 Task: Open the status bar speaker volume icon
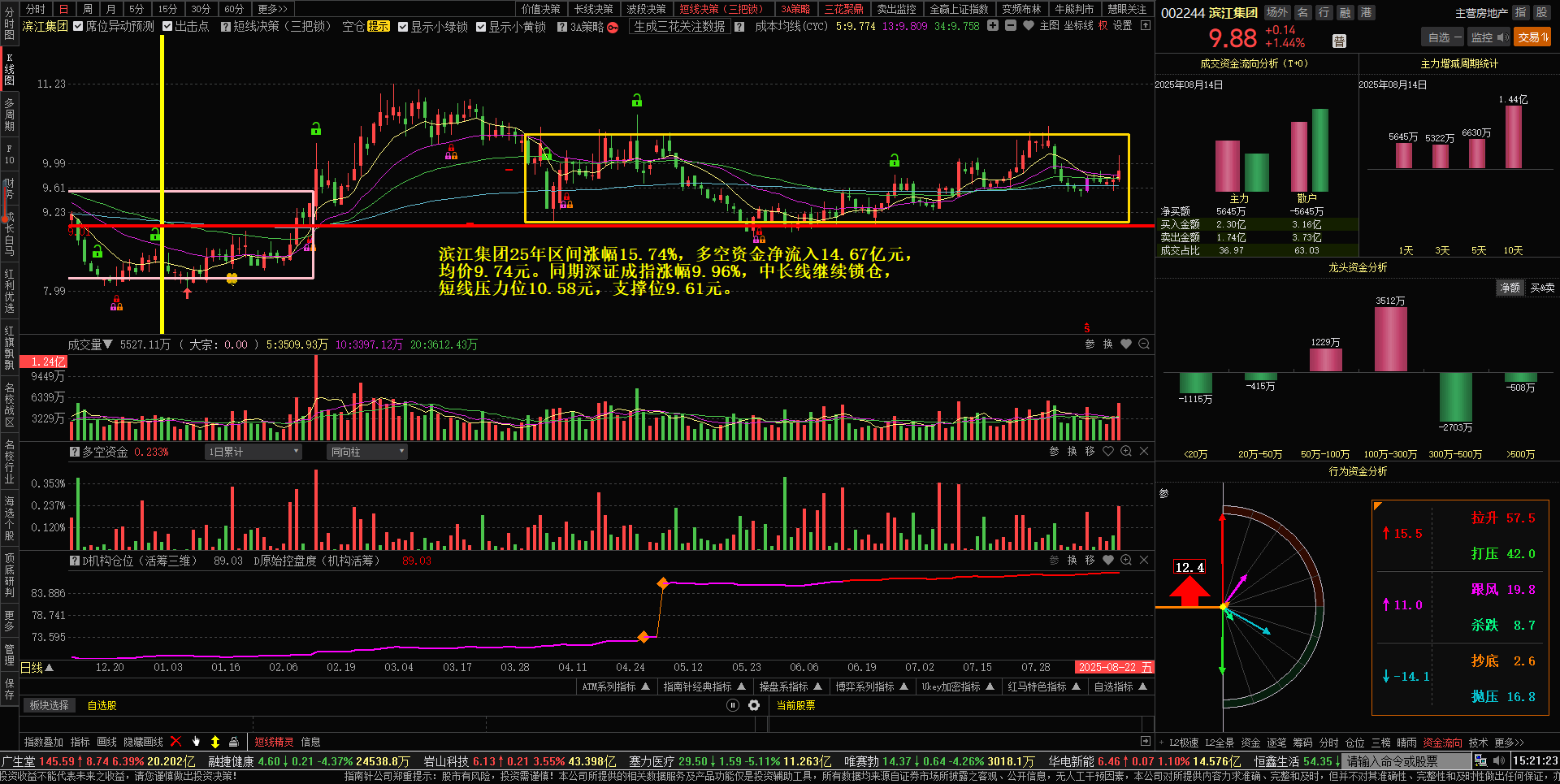(x=1499, y=761)
